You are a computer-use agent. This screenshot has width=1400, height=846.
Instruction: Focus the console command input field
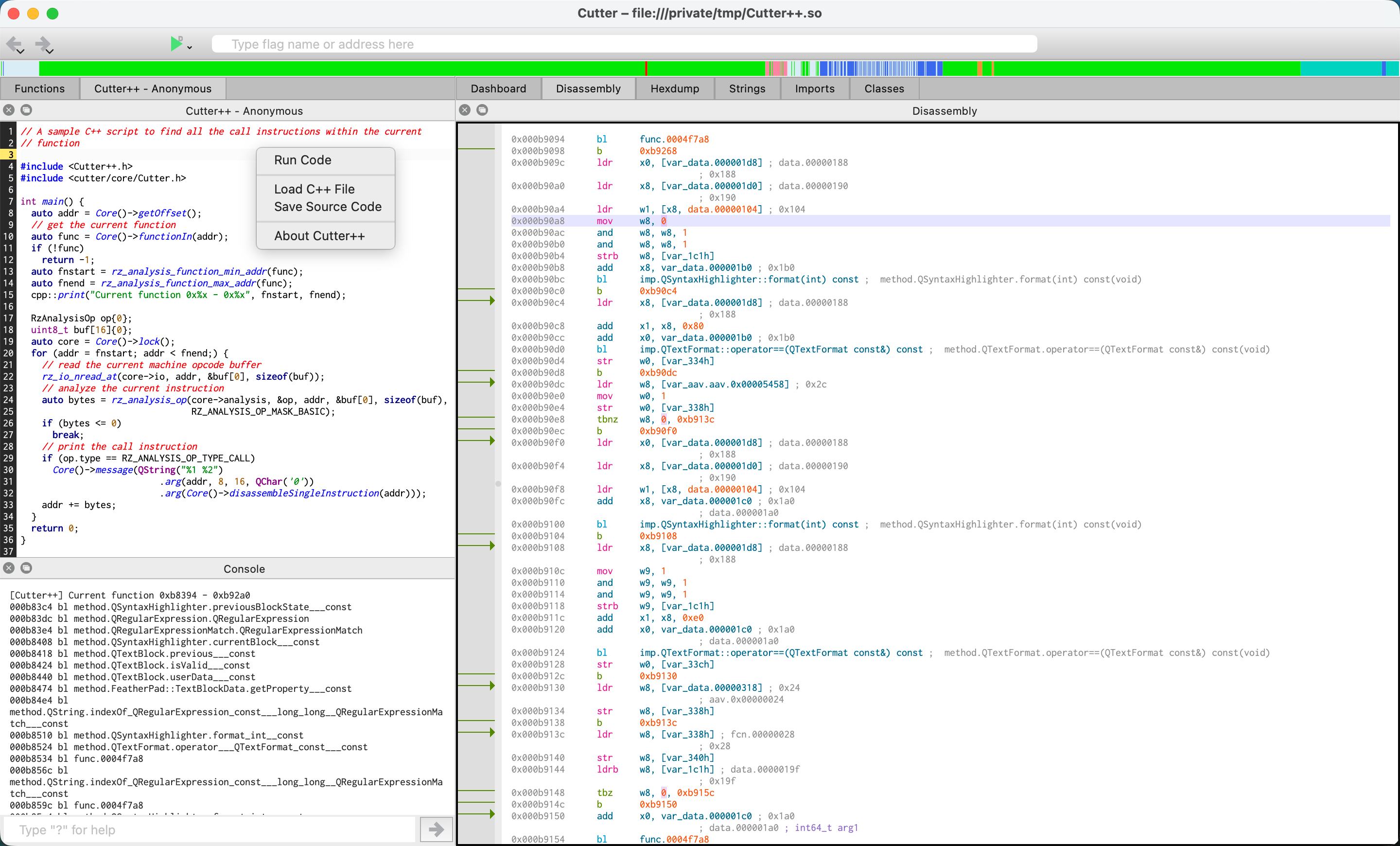click(210, 829)
